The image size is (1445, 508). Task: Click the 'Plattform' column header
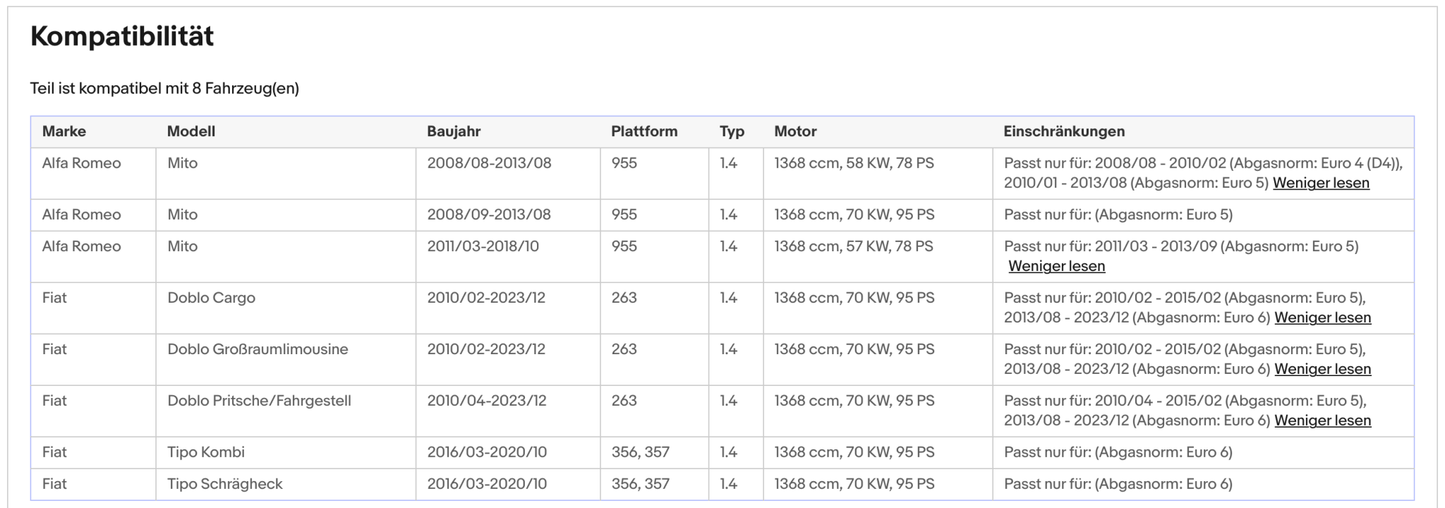tap(644, 131)
